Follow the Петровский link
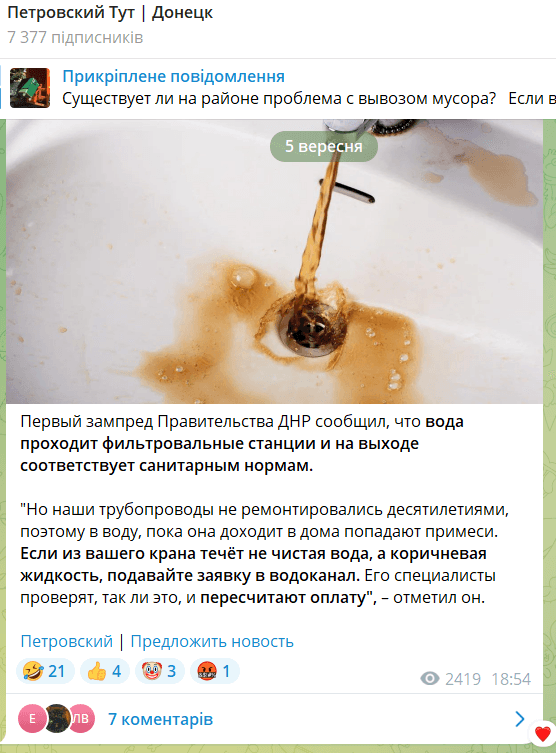 point(66,642)
